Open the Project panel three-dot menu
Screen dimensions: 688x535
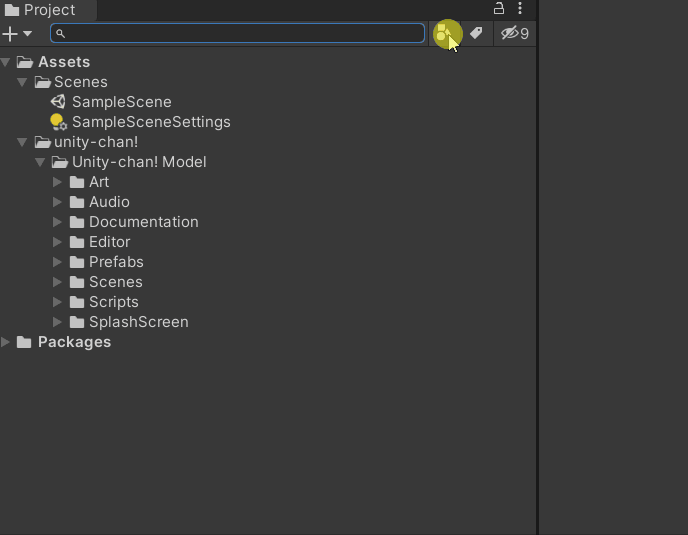tap(520, 8)
